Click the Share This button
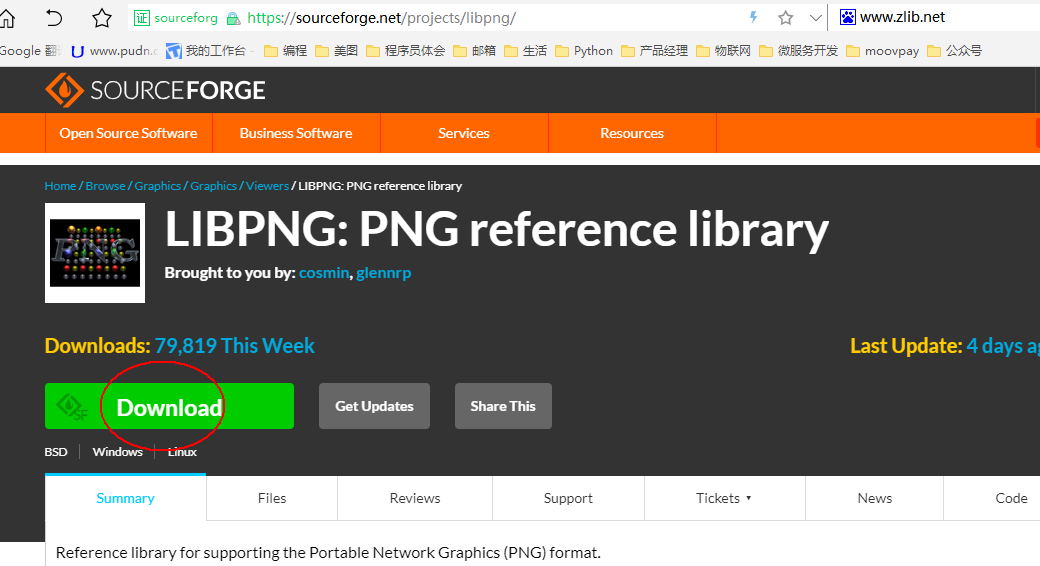The width and height of the screenshot is (1040, 566). (503, 406)
